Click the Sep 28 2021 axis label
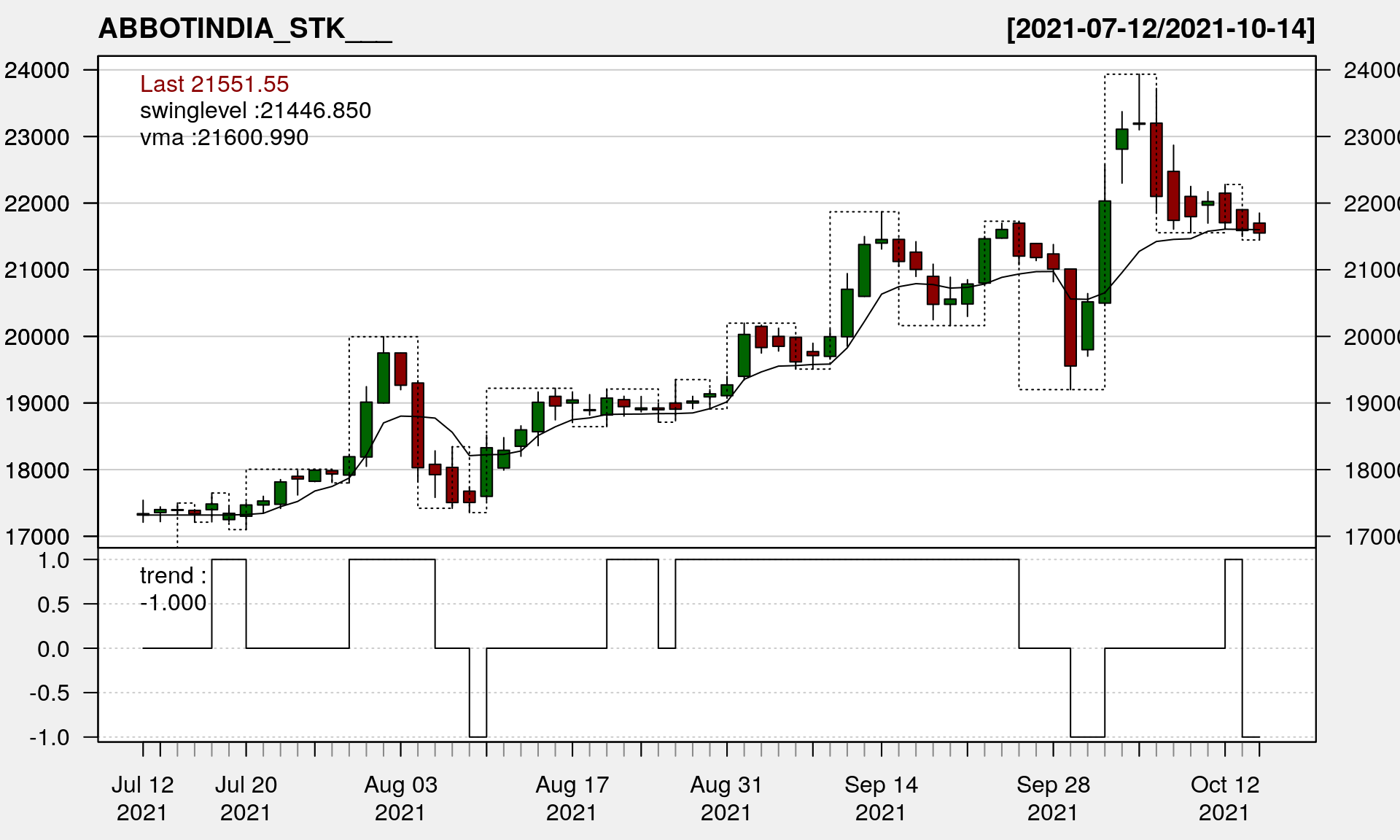Image resolution: width=1400 pixels, height=840 pixels. [x=1053, y=798]
